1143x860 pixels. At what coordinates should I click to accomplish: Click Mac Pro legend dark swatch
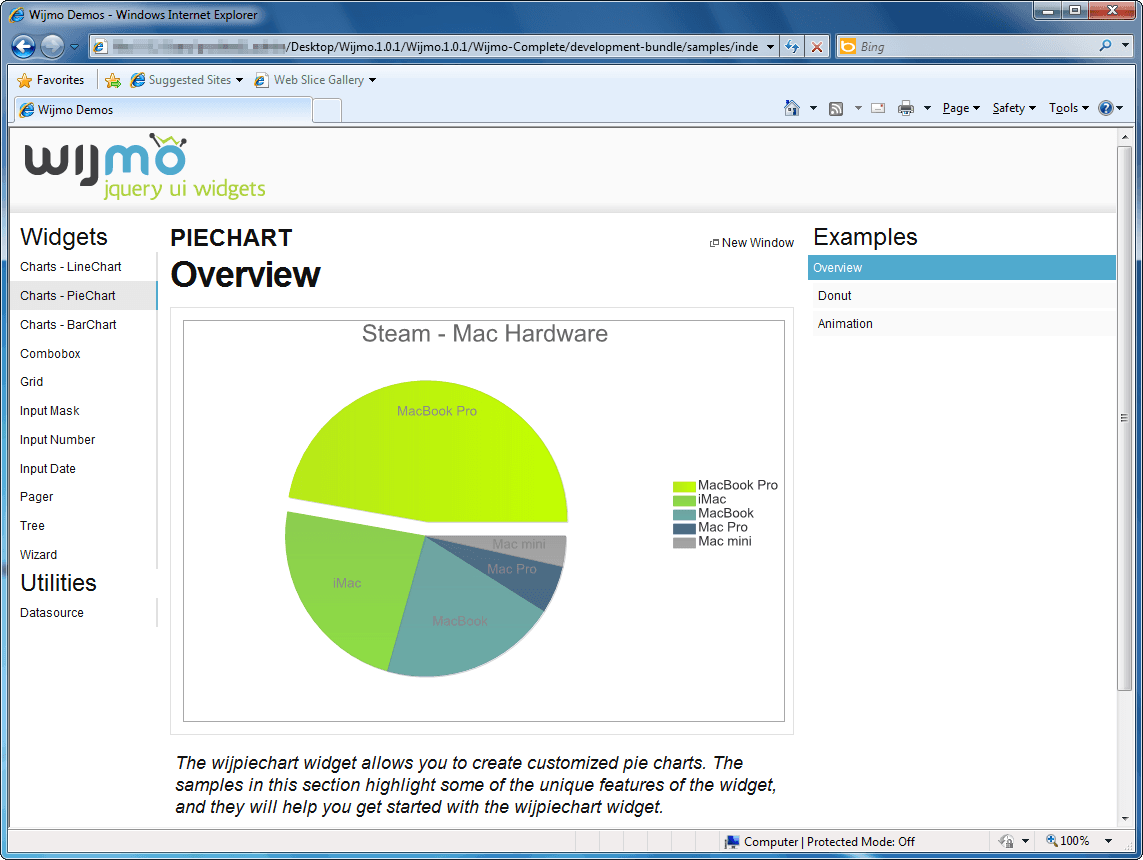coord(684,528)
